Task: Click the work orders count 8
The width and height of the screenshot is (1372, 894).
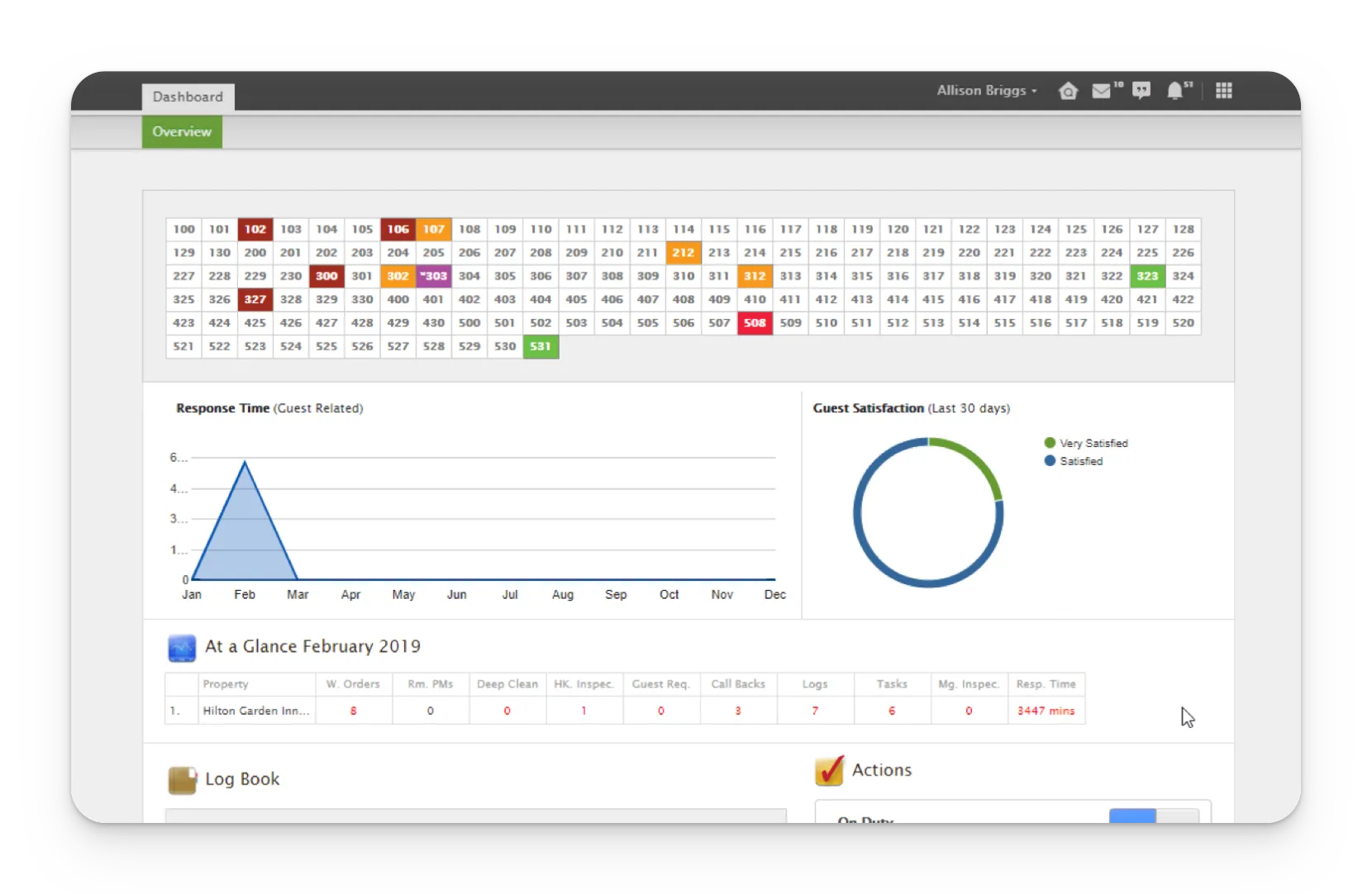Action: click(354, 711)
